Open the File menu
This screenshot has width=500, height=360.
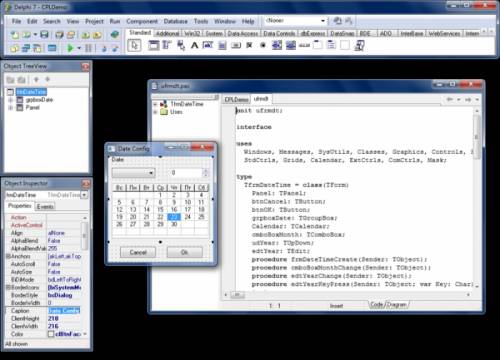(x=16, y=21)
